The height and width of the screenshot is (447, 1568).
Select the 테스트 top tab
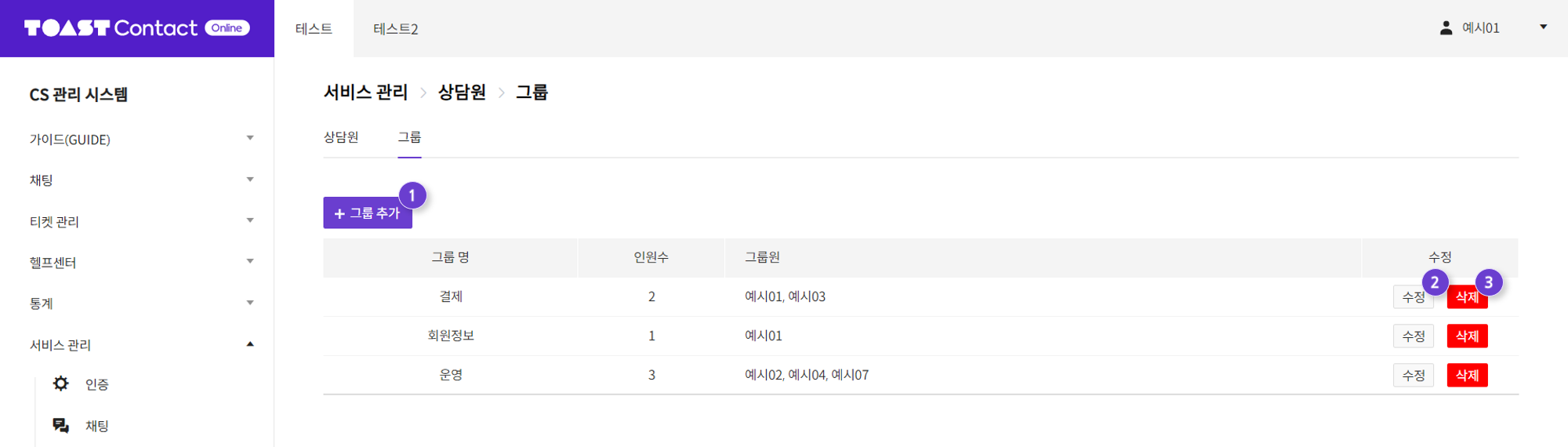coord(314,29)
